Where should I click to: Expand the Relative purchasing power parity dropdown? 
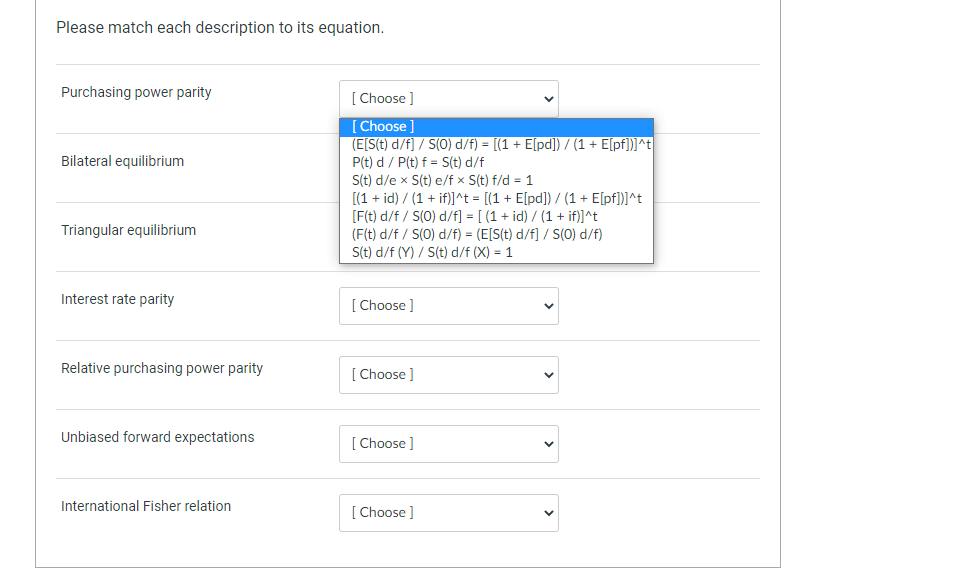[448, 374]
